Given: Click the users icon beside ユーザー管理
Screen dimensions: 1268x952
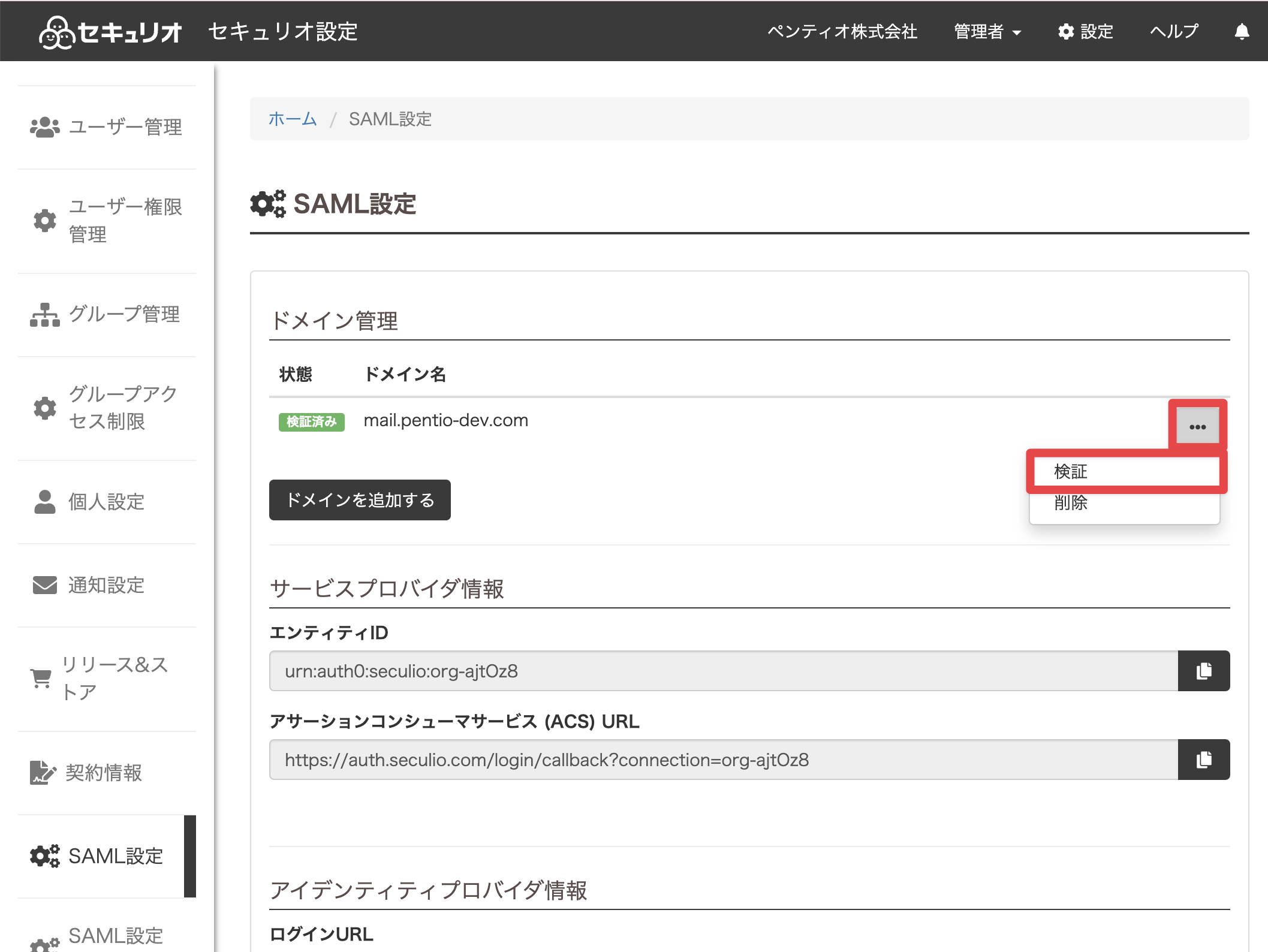Looking at the screenshot, I should pyautogui.click(x=45, y=127).
